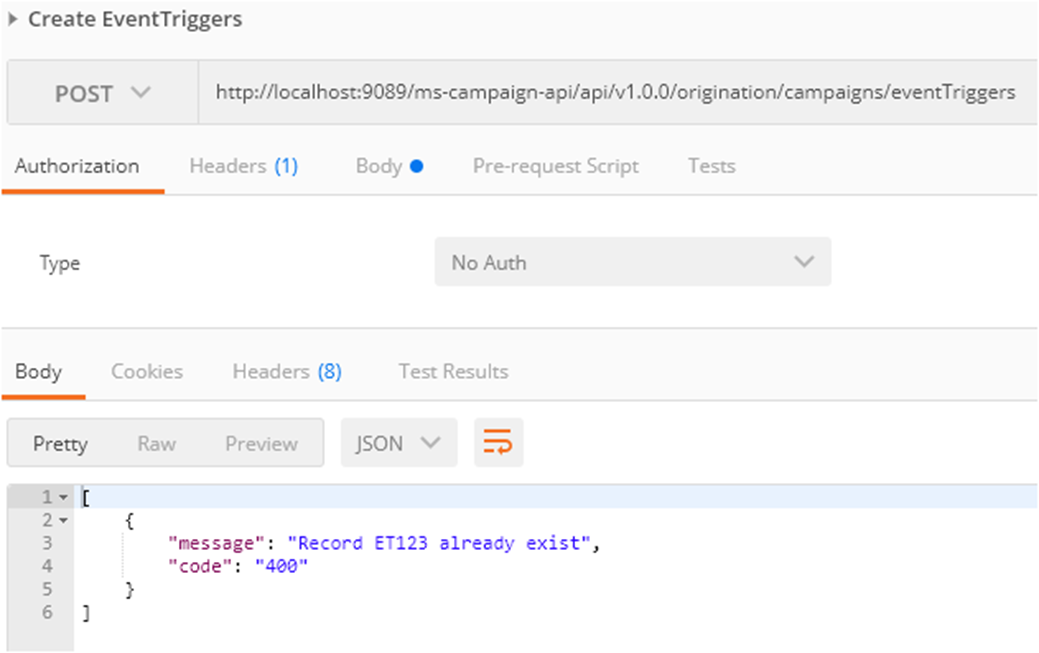Switch to Preview response view
The width and height of the screenshot is (1039, 653).
[261, 443]
